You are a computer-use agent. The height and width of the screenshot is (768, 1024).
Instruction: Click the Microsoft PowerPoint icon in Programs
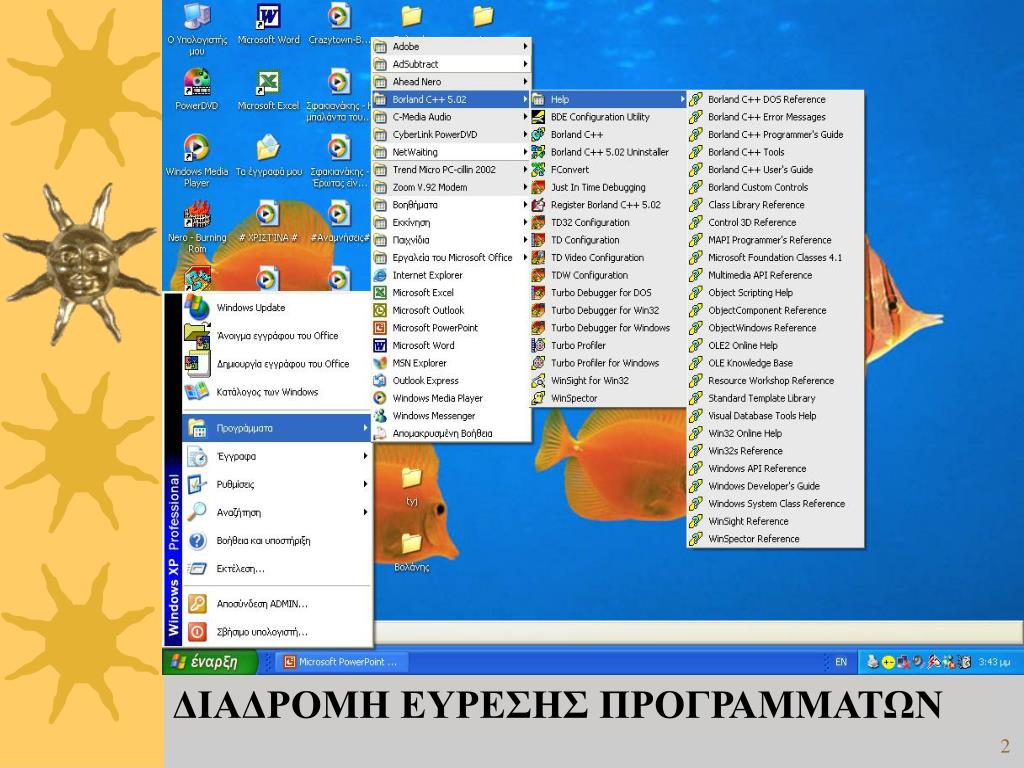tap(380, 328)
